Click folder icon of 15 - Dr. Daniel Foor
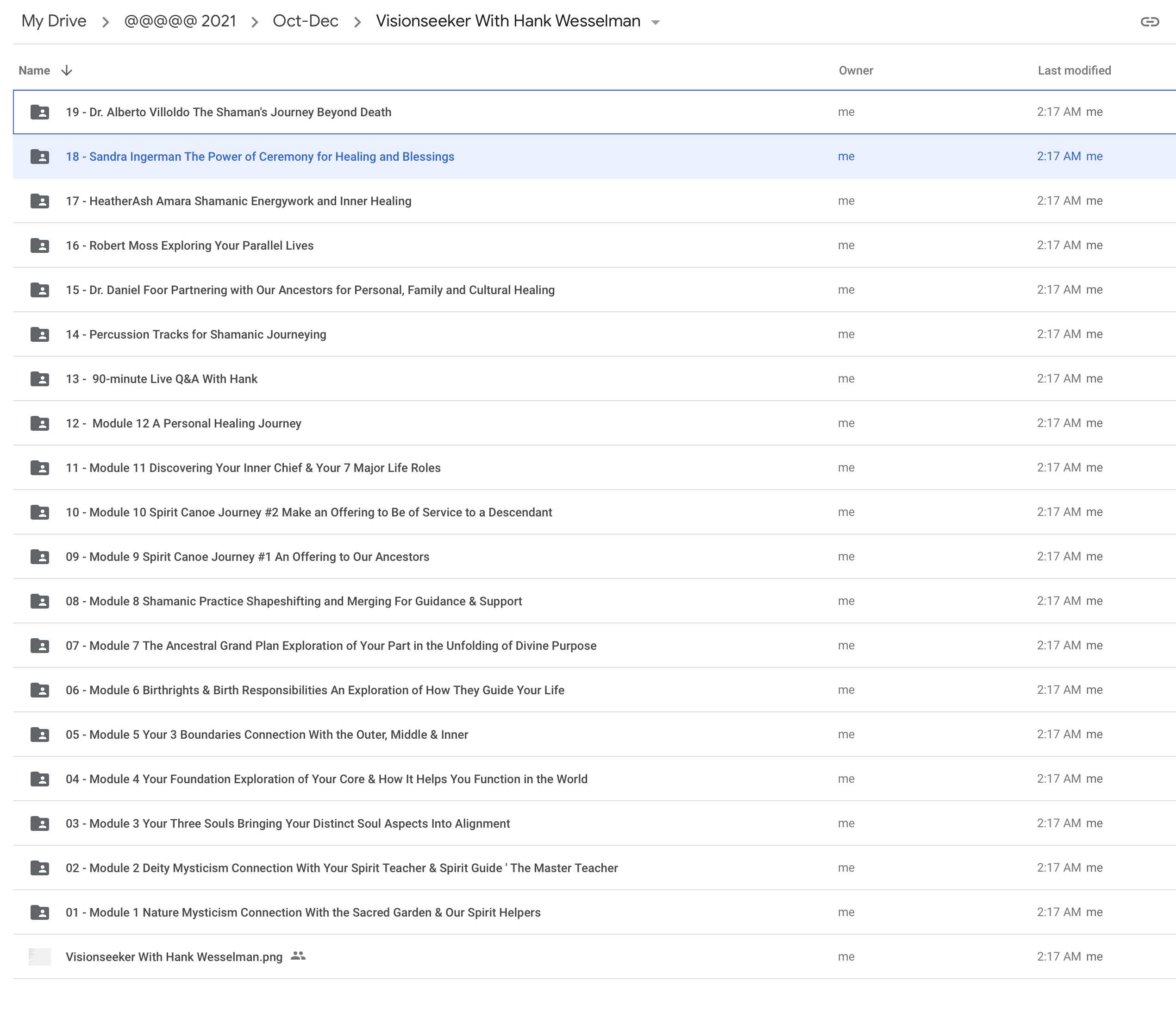This screenshot has height=1018, width=1176. point(40,290)
